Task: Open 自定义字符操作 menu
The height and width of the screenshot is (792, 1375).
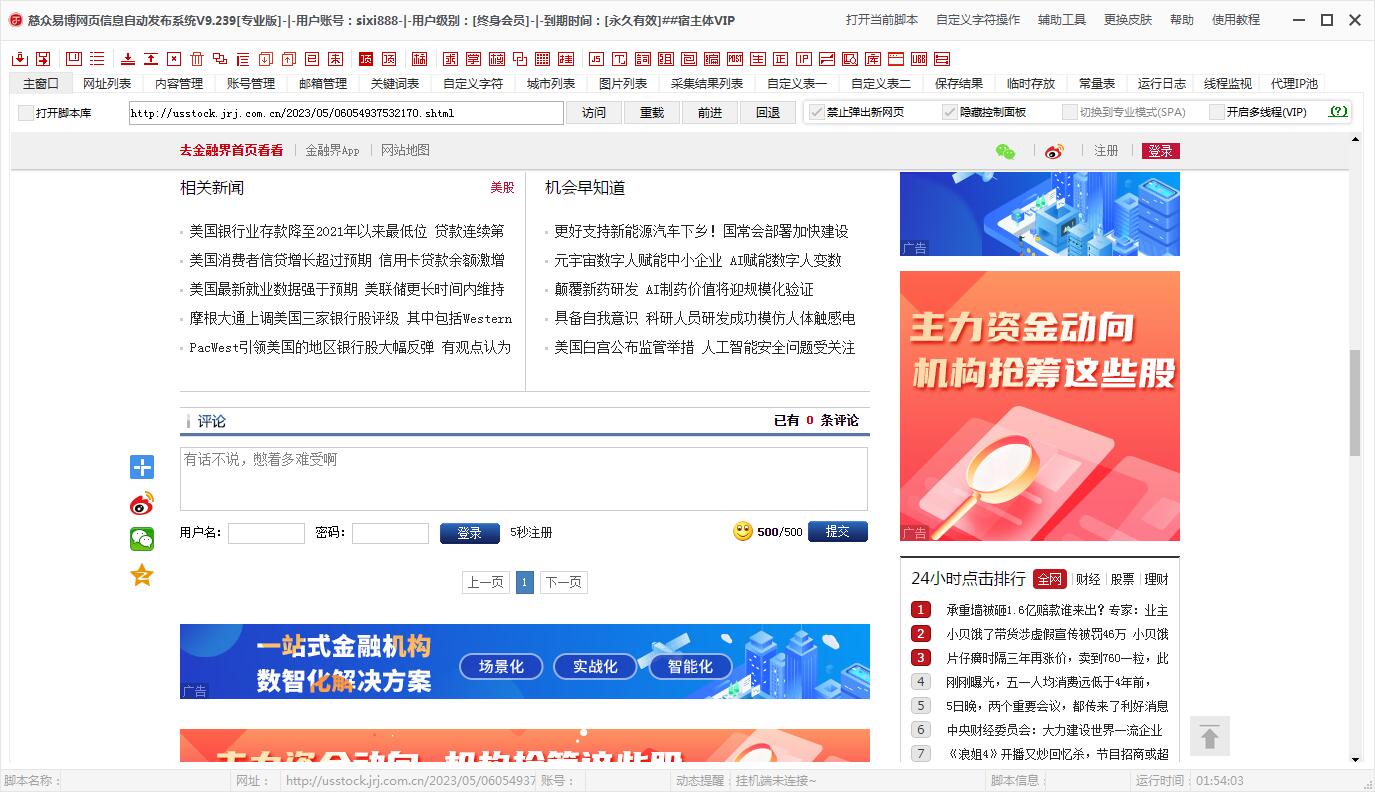Action: click(x=978, y=20)
